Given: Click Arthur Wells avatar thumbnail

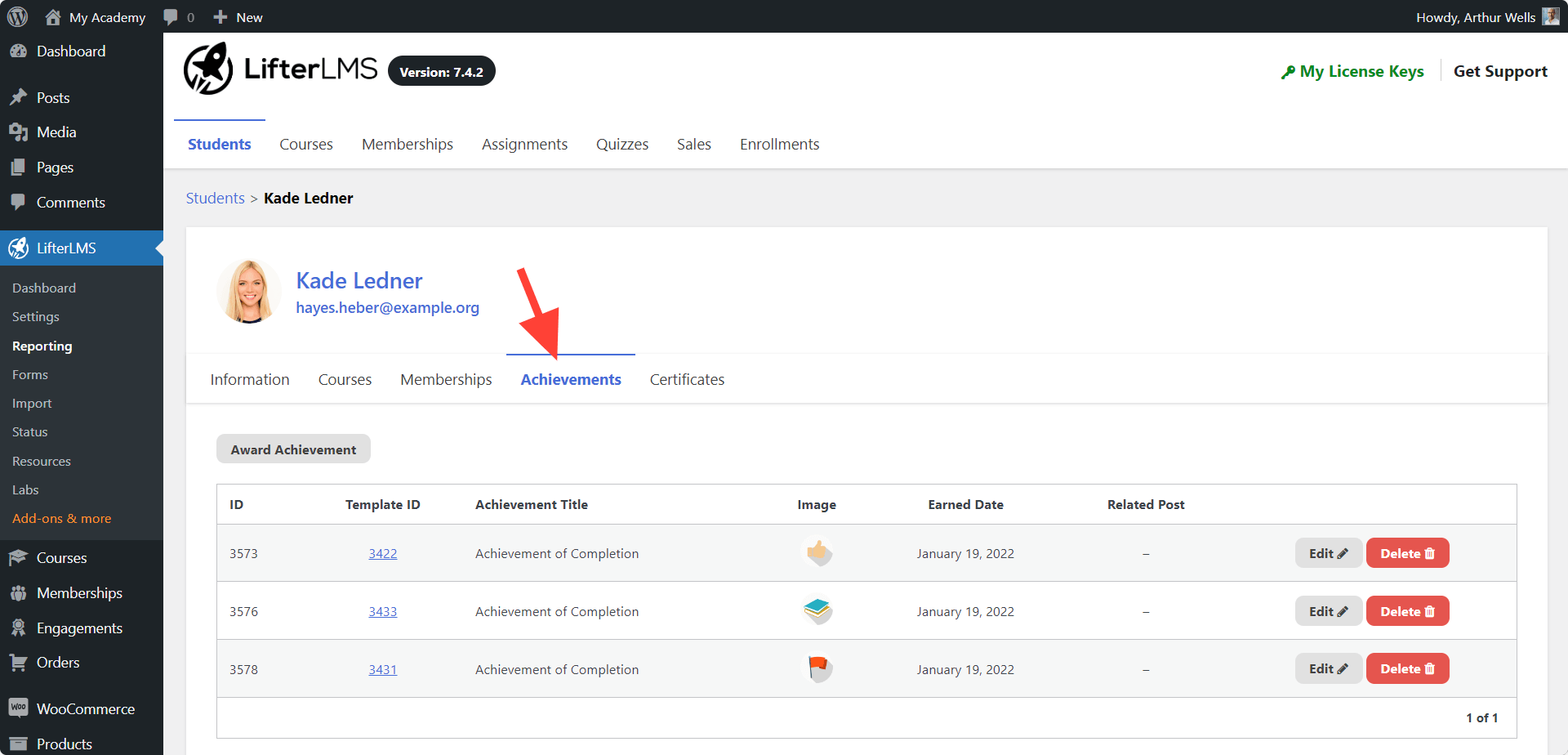Looking at the screenshot, I should 1551,16.
